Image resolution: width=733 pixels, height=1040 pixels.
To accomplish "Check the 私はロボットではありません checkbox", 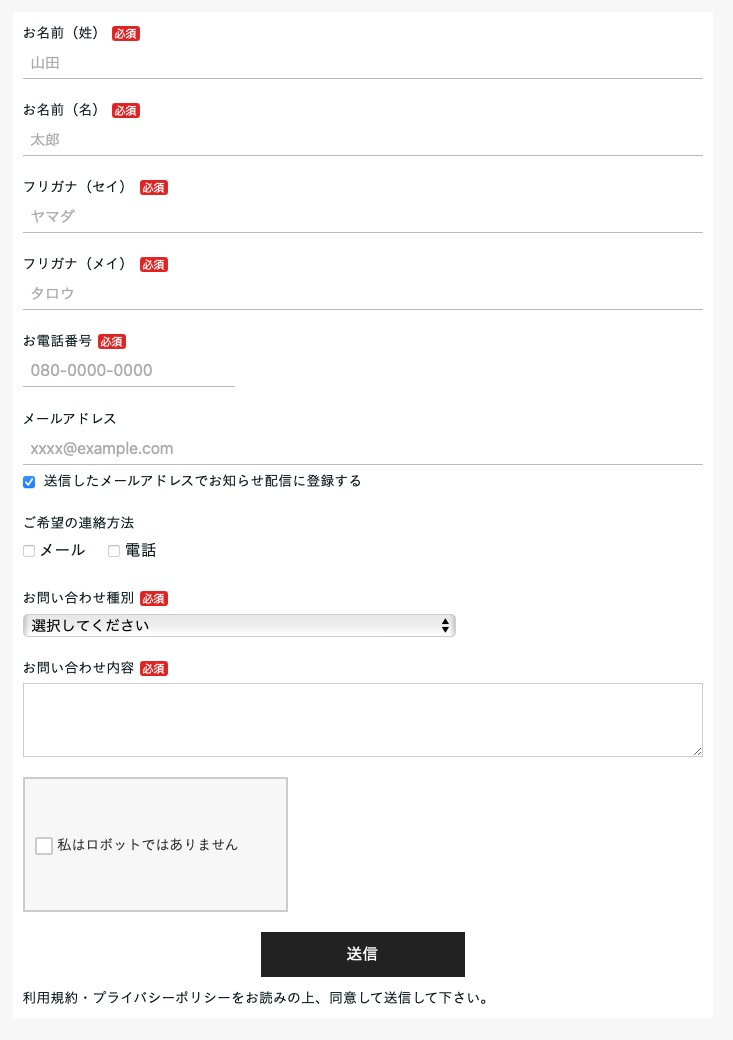I will click(43, 845).
